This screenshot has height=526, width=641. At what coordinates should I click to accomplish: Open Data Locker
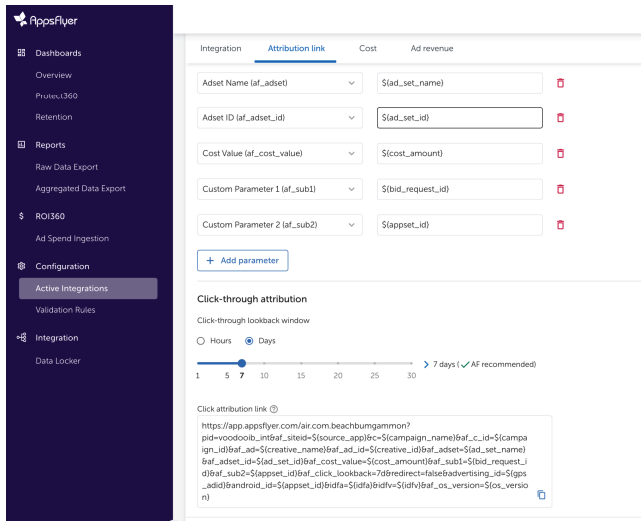[x=58, y=361]
